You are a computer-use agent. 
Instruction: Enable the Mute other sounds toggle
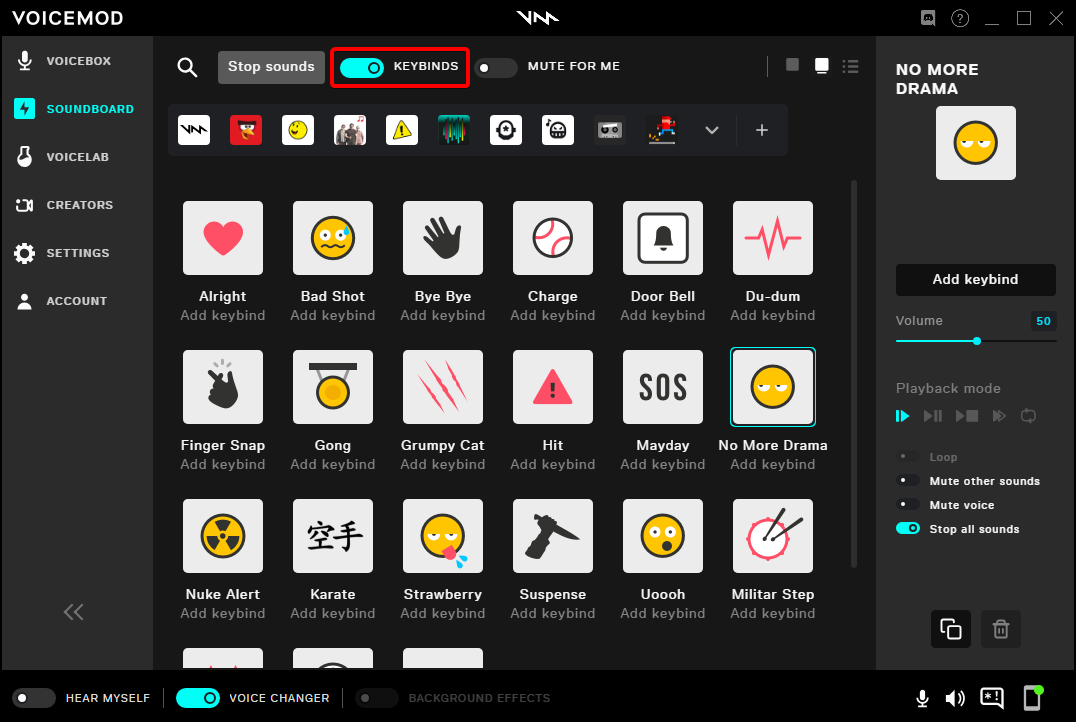[908, 480]
